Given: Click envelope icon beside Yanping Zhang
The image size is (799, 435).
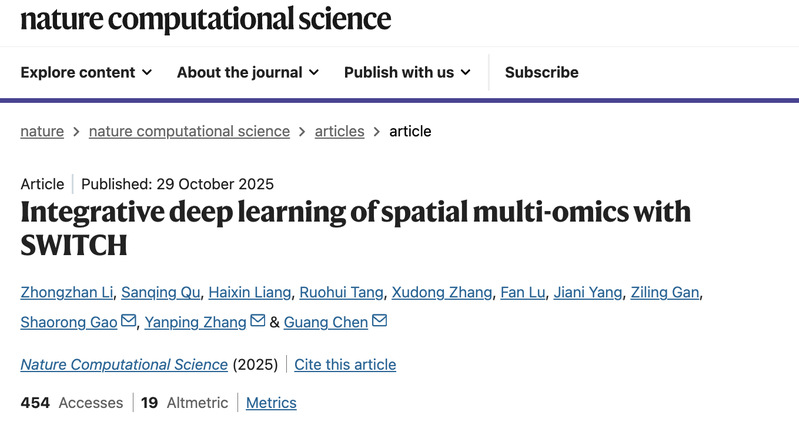Looking at the screenshot, I should (258, 321).
